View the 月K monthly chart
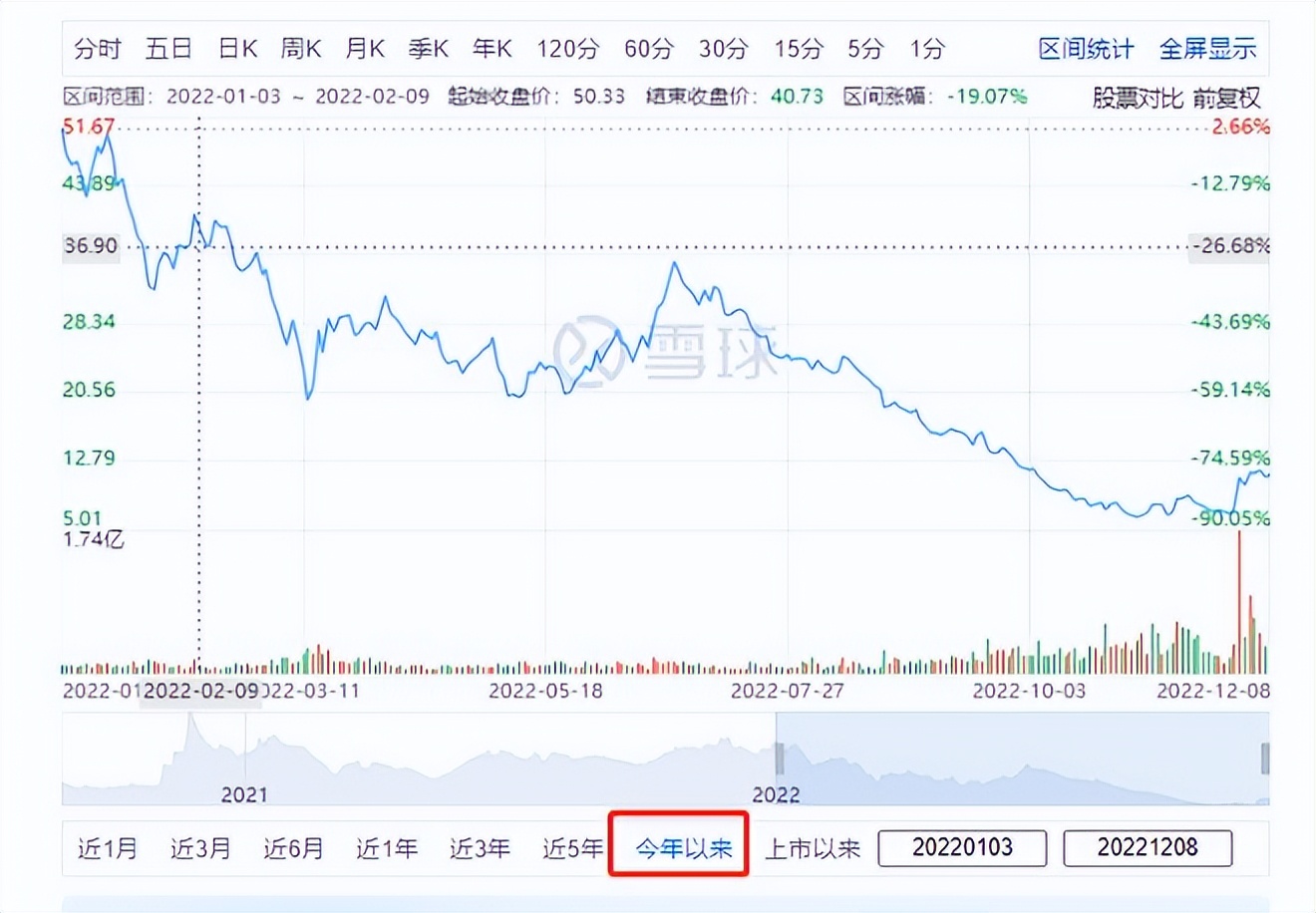Screen dimensions: 1316x913 click(365, 48)
